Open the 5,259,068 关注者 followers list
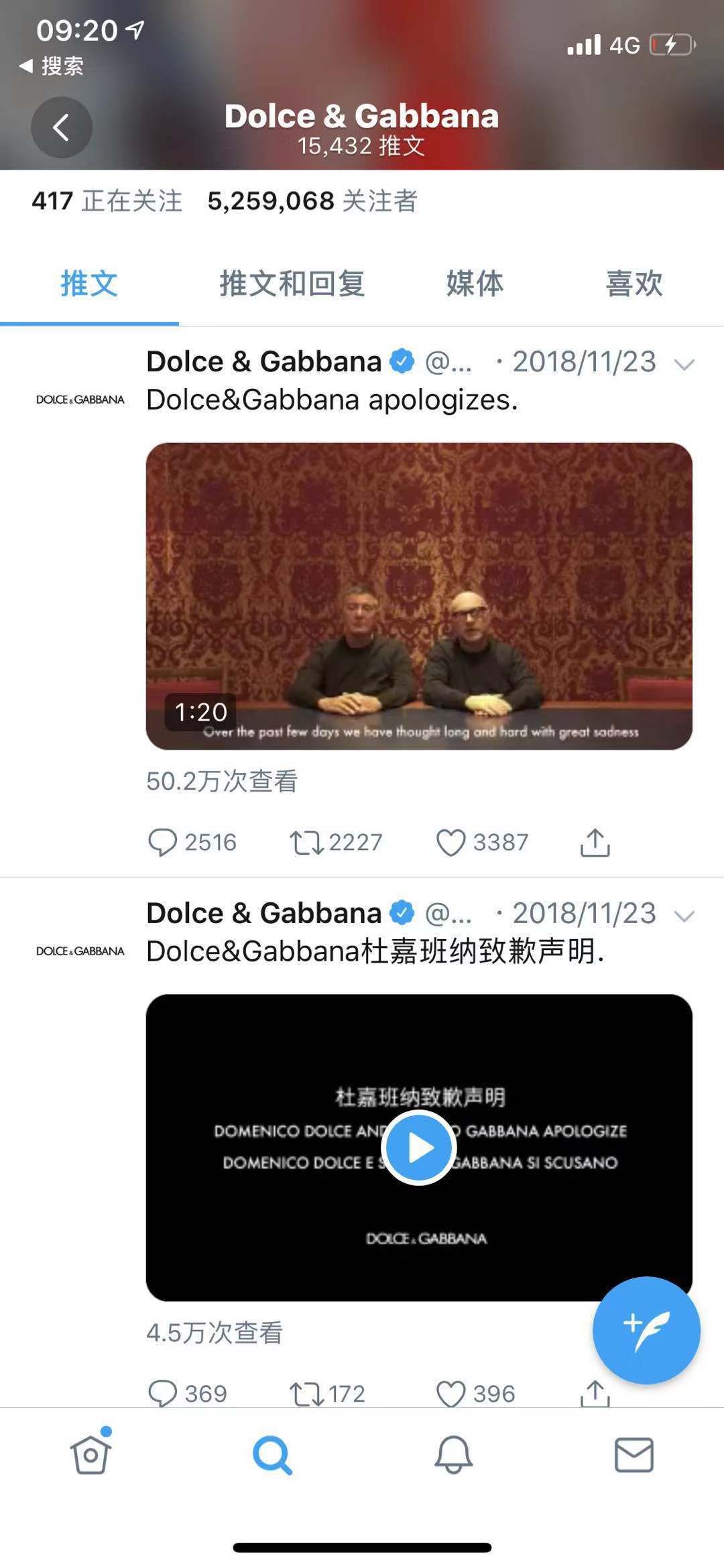Viewport: 724px width, 1568px height. coord(312,201)
